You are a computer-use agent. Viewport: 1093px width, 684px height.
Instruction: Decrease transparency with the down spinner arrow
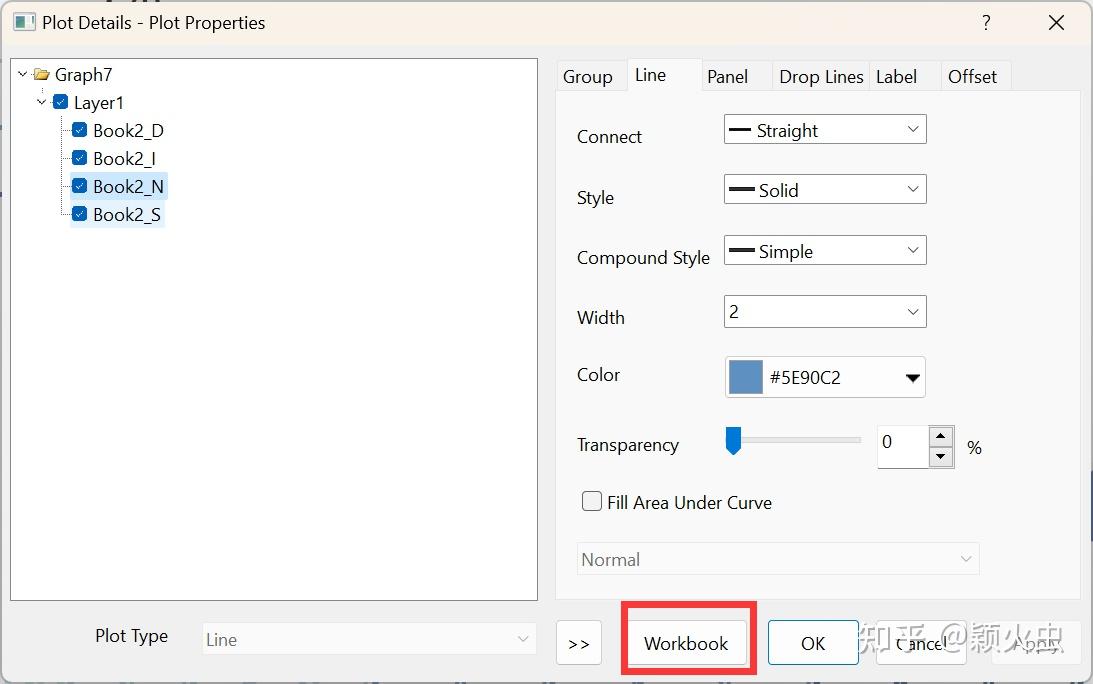point(940,457)
